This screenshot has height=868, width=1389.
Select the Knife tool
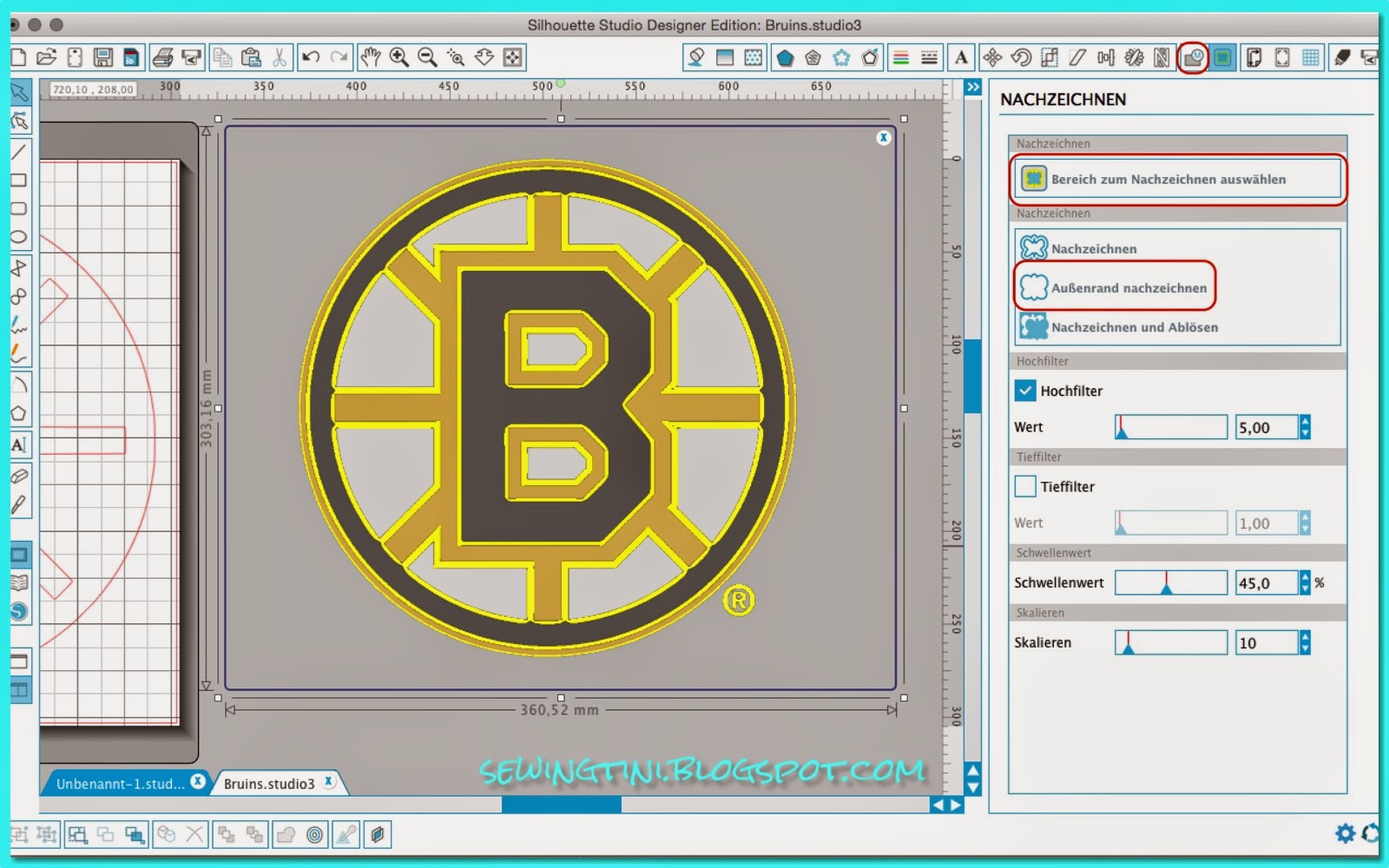click(x=19, y=504)
